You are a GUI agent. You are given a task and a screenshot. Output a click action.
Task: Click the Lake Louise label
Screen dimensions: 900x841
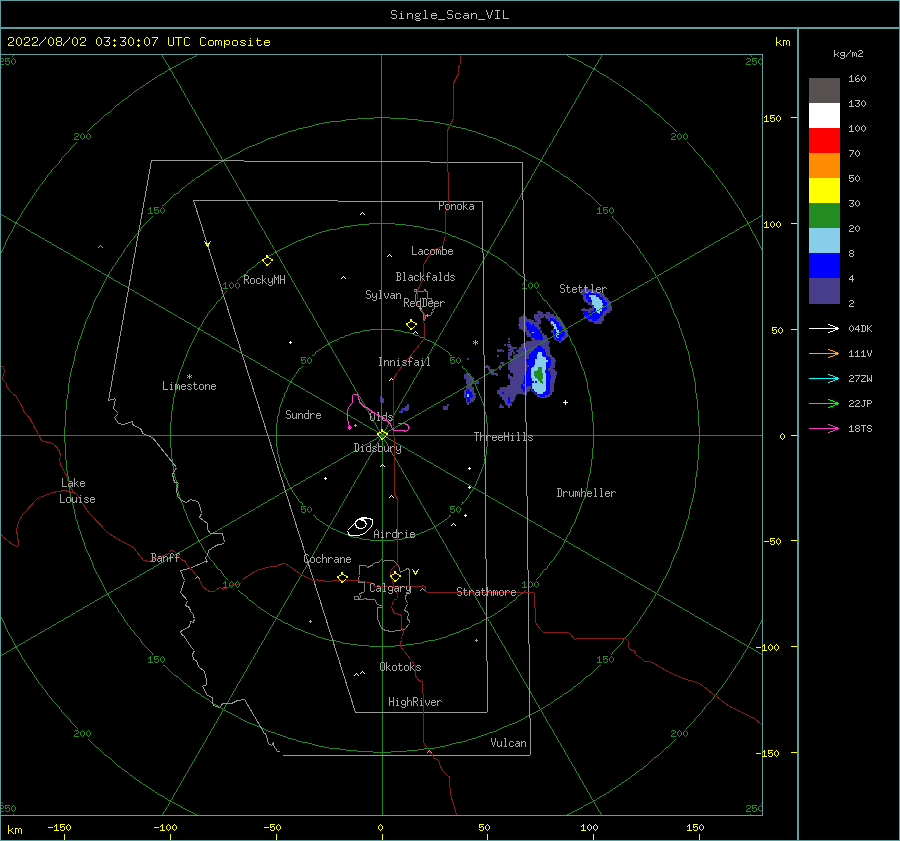tap(77, 491)
